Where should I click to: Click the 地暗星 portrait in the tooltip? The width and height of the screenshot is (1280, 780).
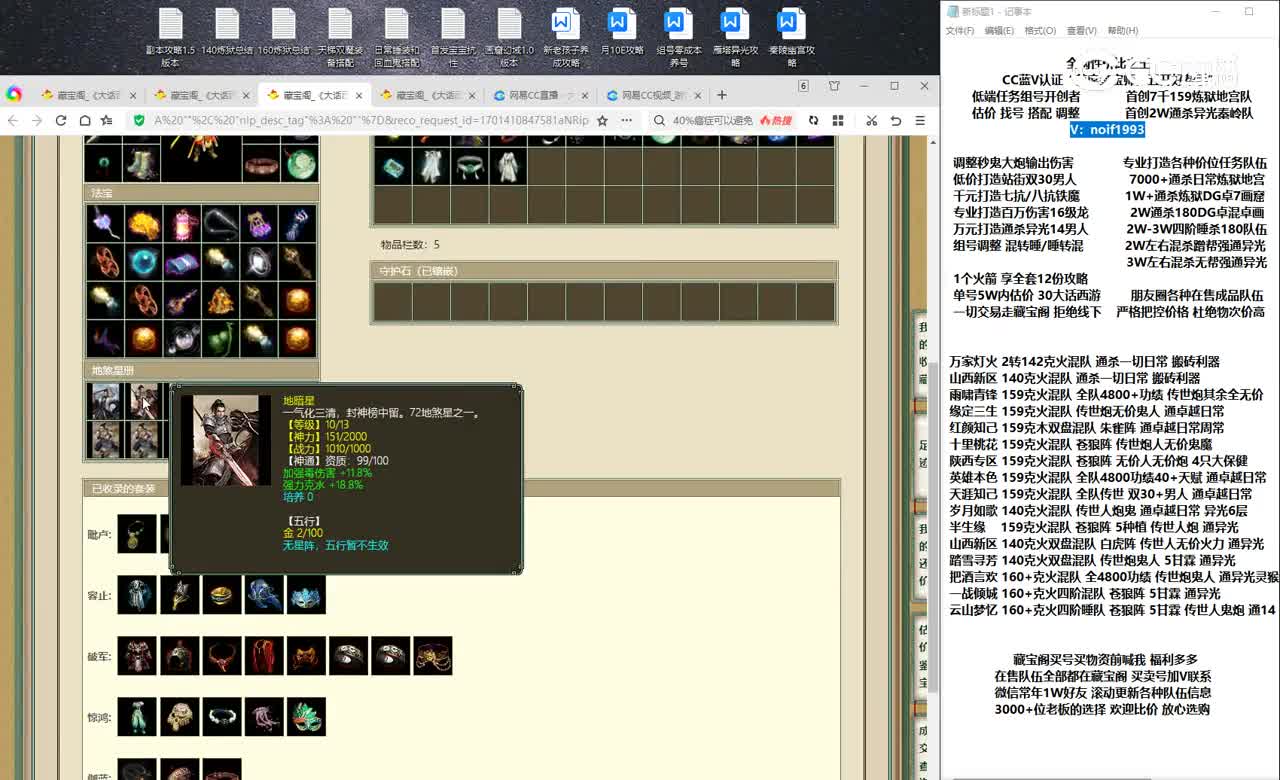coord(226,440)
